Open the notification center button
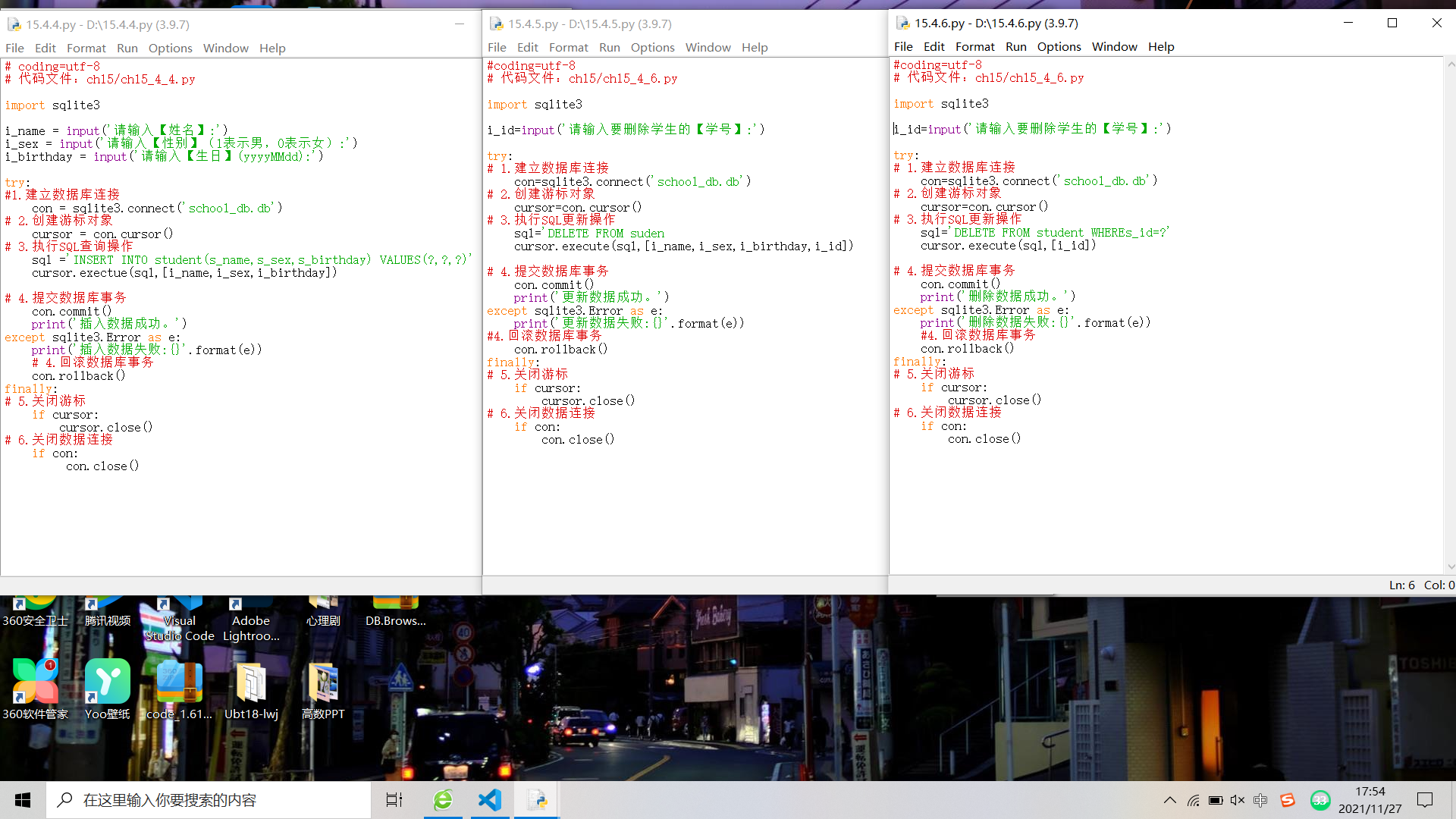The width and height of the screenshot is (1456, 819). pos(1425,800)
